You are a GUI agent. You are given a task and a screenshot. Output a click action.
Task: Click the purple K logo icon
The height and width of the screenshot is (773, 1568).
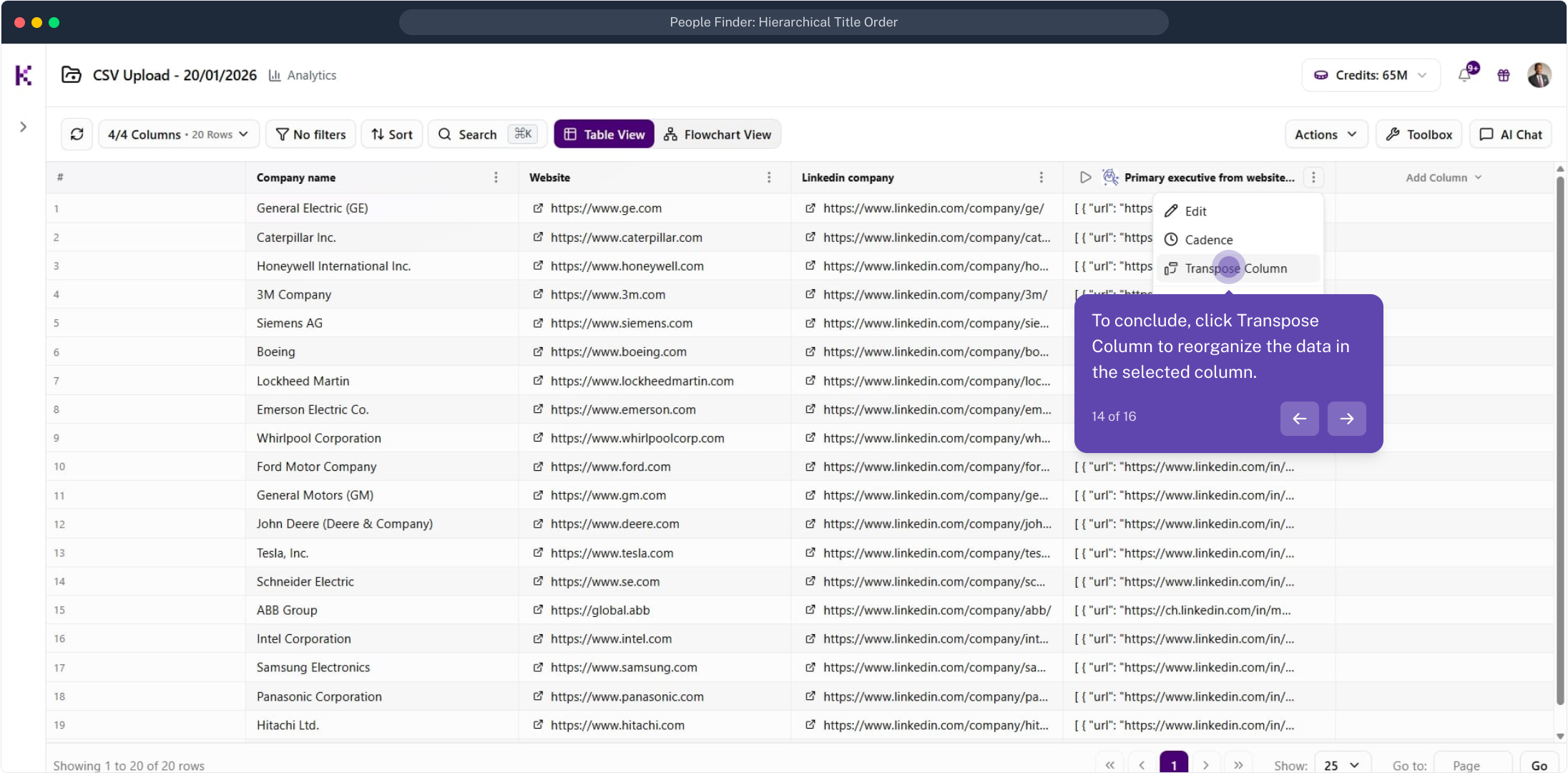point(24,75)
